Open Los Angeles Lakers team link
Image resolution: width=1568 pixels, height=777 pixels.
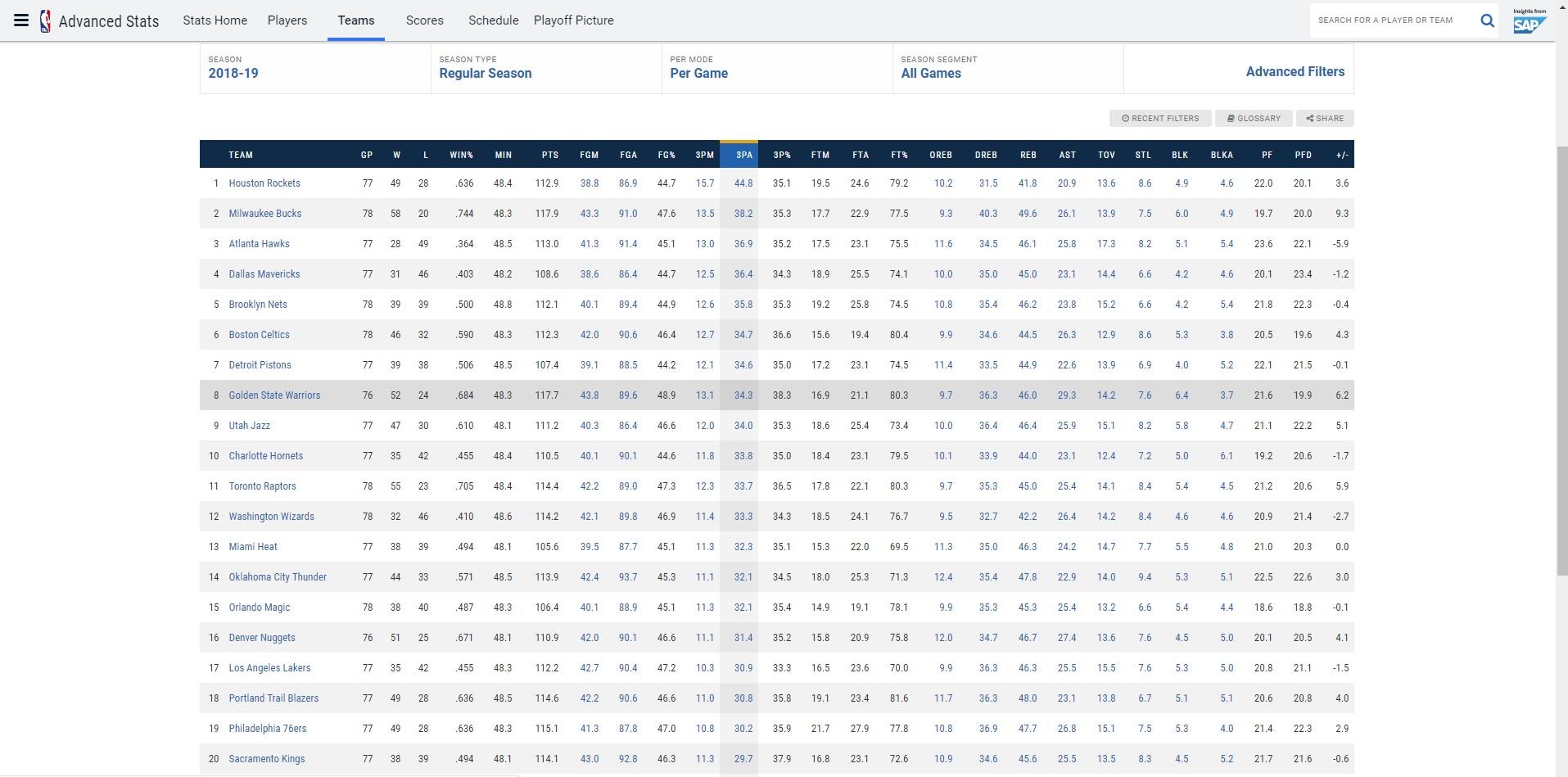point(269,668)
